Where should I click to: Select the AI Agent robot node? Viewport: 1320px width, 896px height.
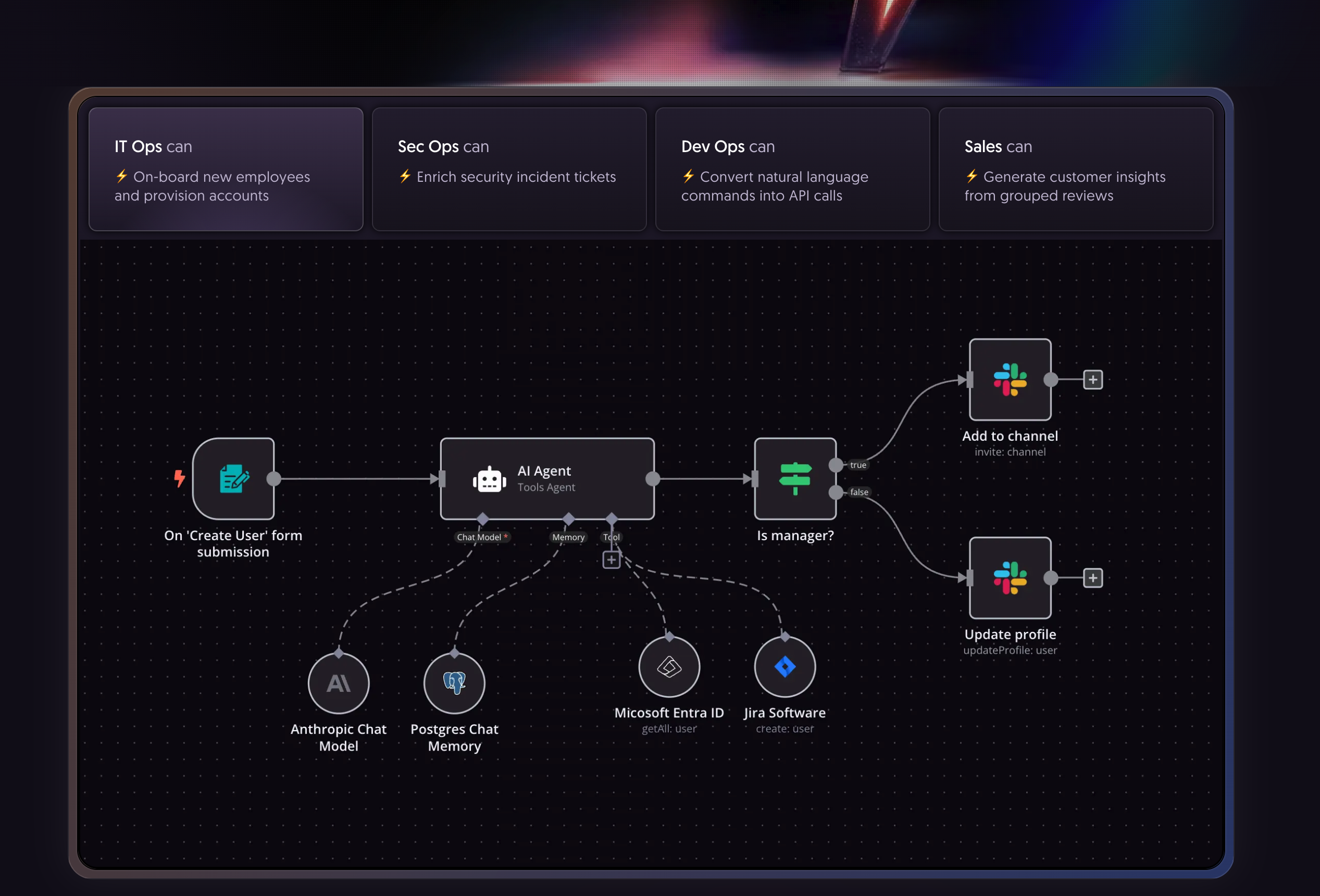click(x=546, y=478)
